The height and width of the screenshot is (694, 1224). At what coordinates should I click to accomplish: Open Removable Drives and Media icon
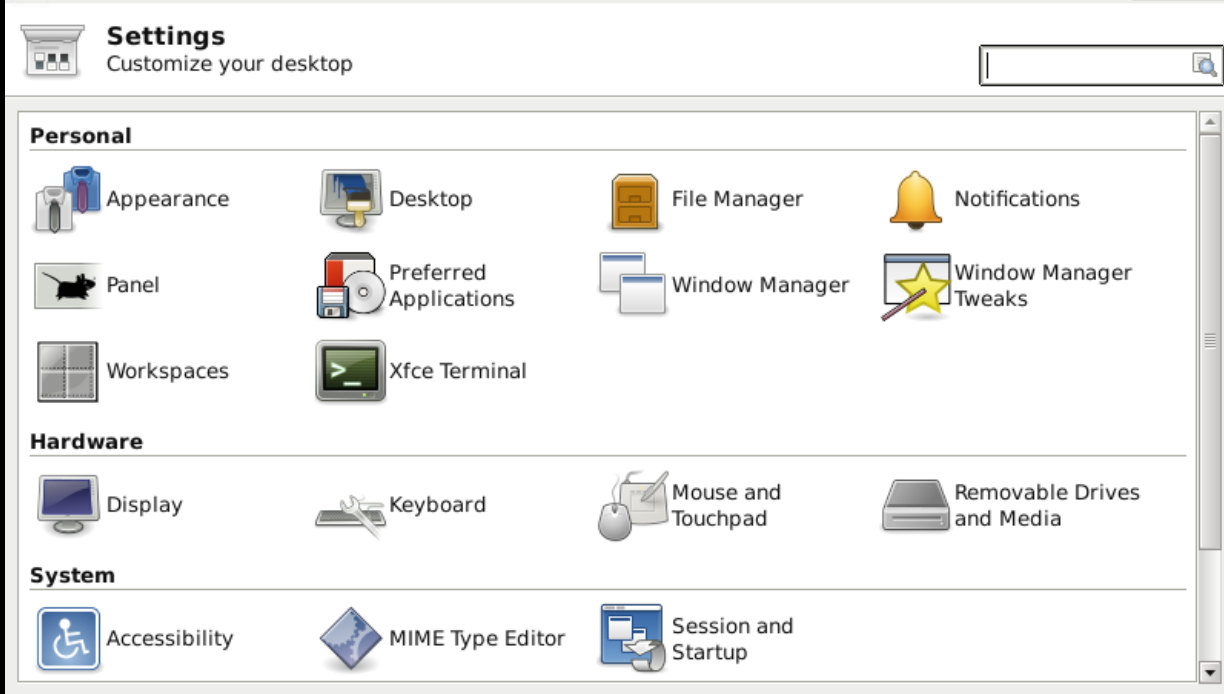(x=915, y=506)
